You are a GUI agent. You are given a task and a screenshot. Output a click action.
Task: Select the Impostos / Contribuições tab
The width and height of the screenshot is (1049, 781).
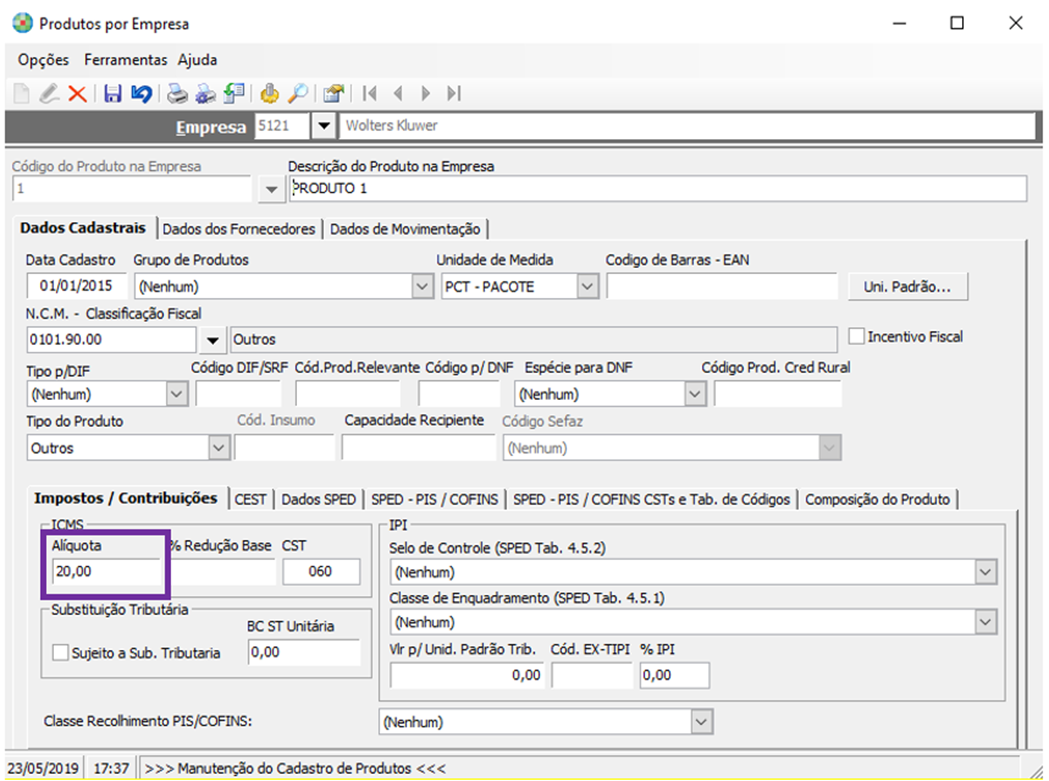click(126, 498)
